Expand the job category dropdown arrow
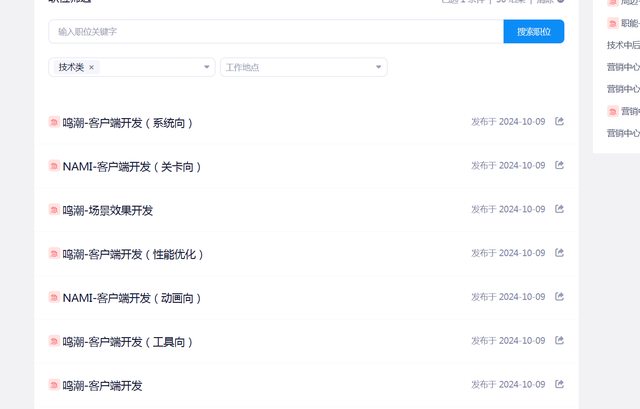This screenshot has width=640, height=409. tap(207, 67)
